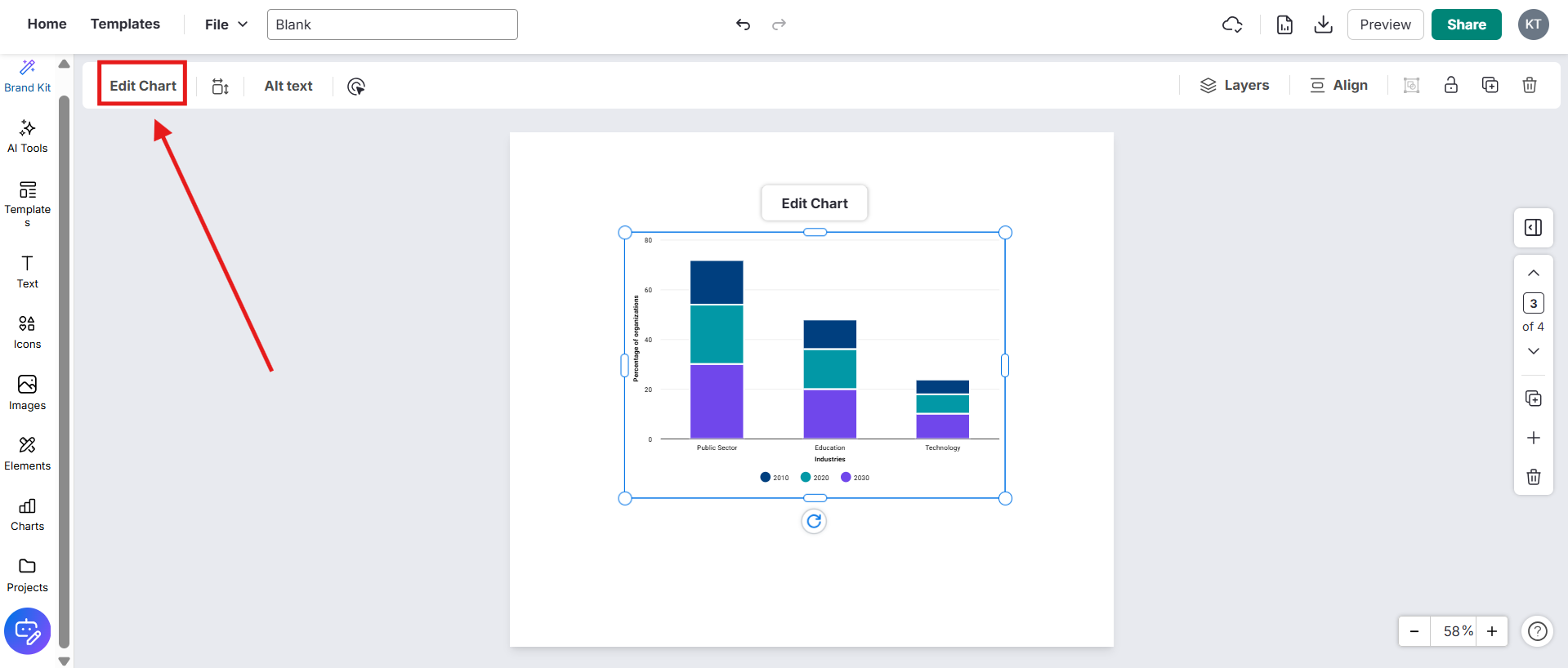The width and height of the screenshot is (1568, 668).
Task: Open the AI Tools panel
Action: (27, 136)
